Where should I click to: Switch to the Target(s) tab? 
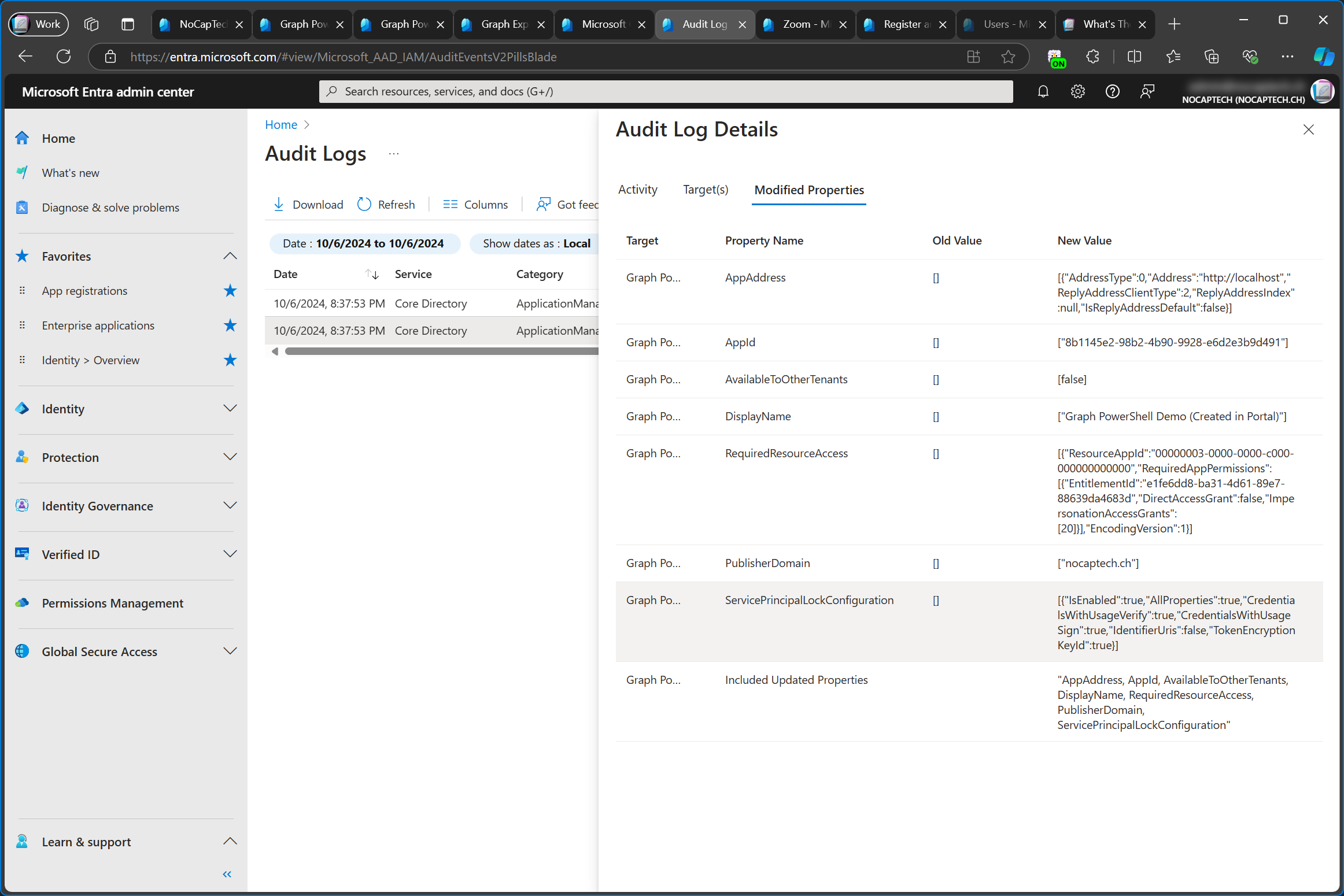tap(705, 189)
